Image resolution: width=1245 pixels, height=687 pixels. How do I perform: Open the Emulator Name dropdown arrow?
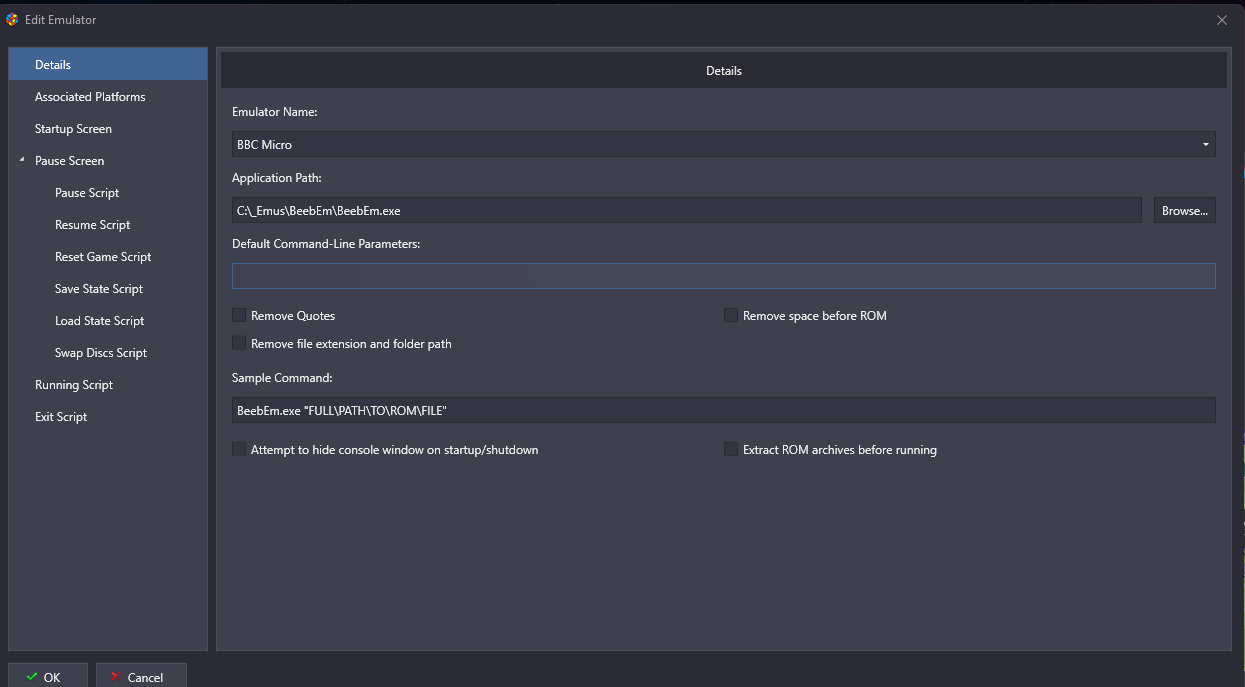coord(1206,145)
